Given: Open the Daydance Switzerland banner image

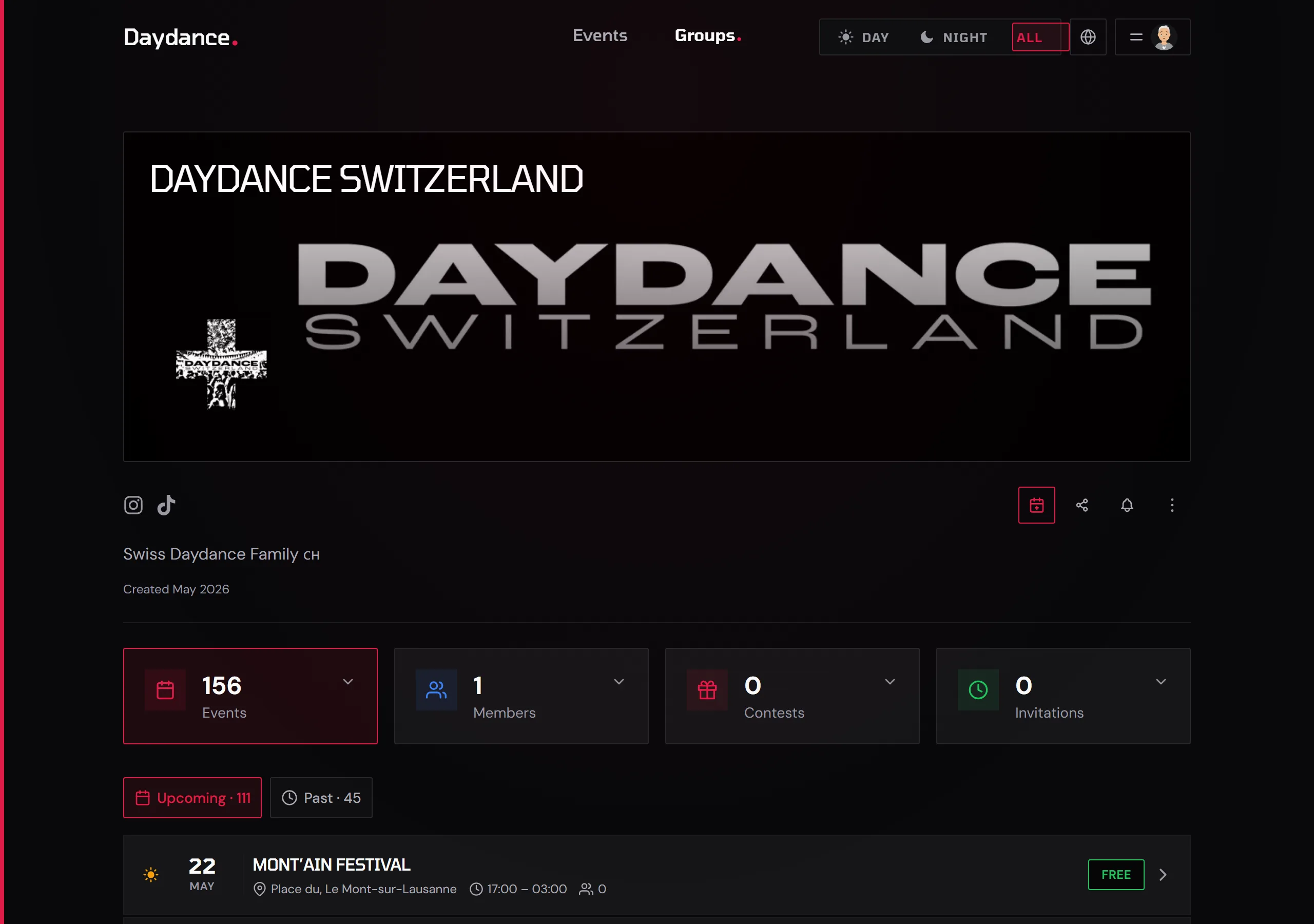Looking at the screenshot, I should coord(656,297).
